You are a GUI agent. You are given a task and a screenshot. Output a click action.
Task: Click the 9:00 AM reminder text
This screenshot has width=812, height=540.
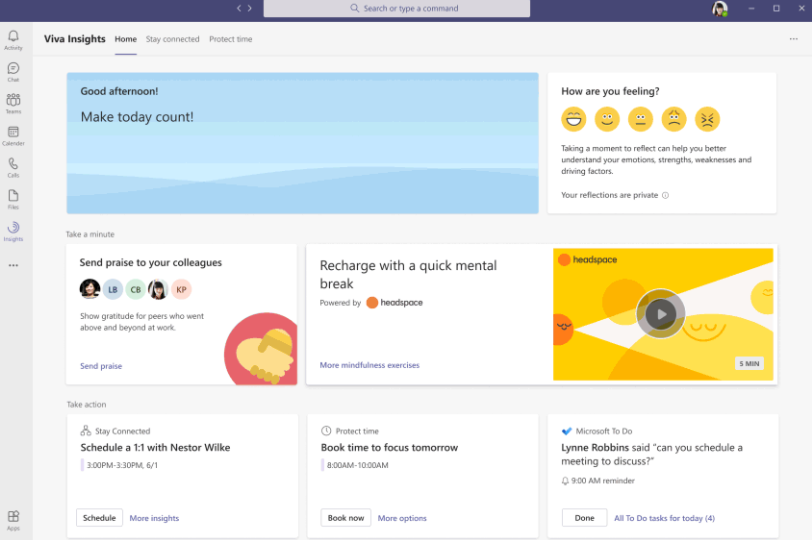point(603,480)
